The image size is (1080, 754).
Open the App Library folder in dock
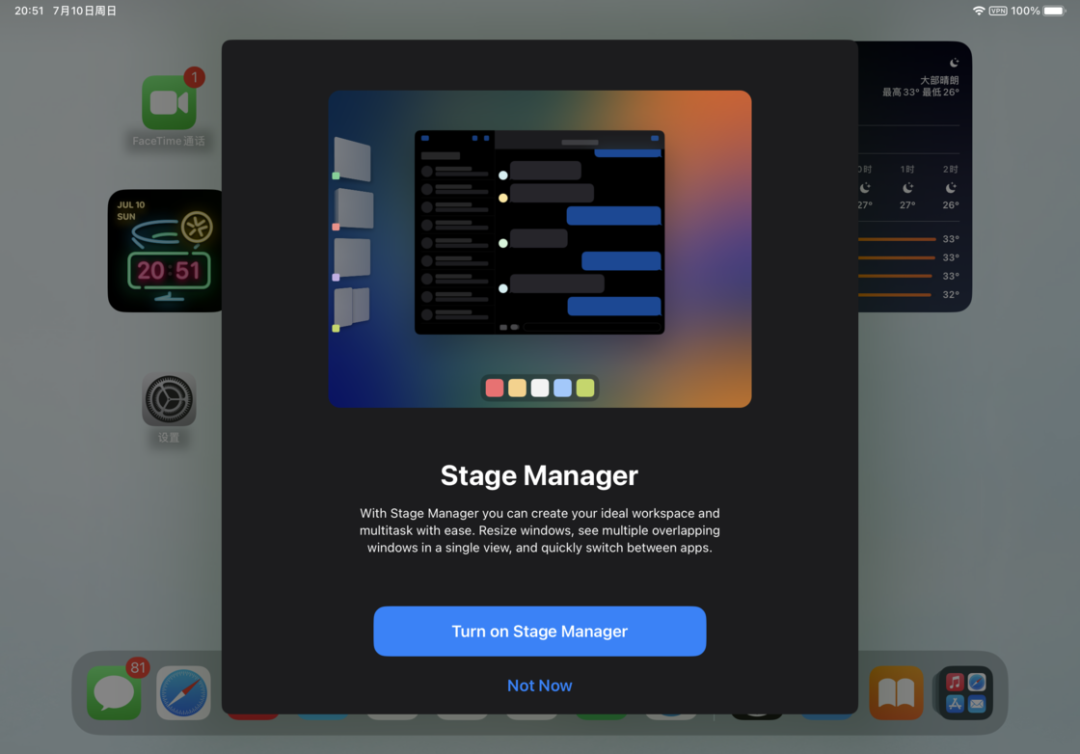point(966,693)
